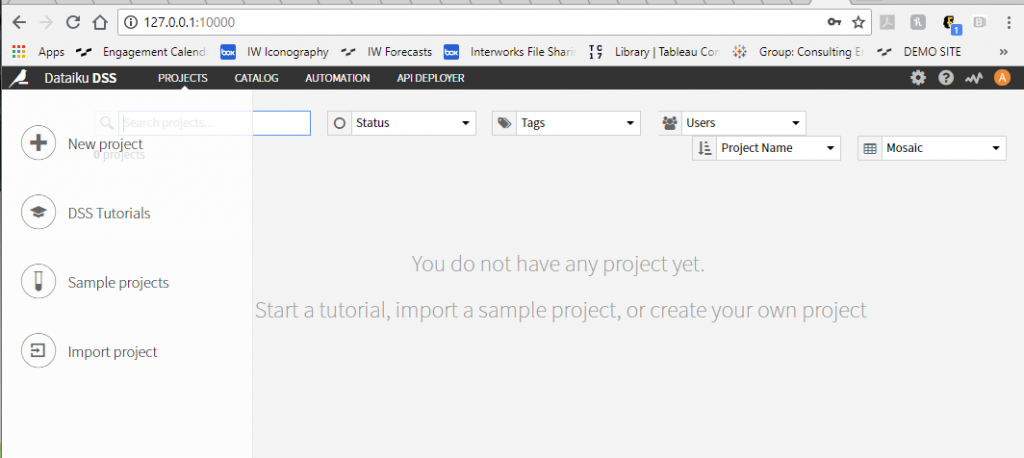Click the Dataiku DSS title
The height and width of the screenshot is (458, 1024).
click(x=80, y=78)
